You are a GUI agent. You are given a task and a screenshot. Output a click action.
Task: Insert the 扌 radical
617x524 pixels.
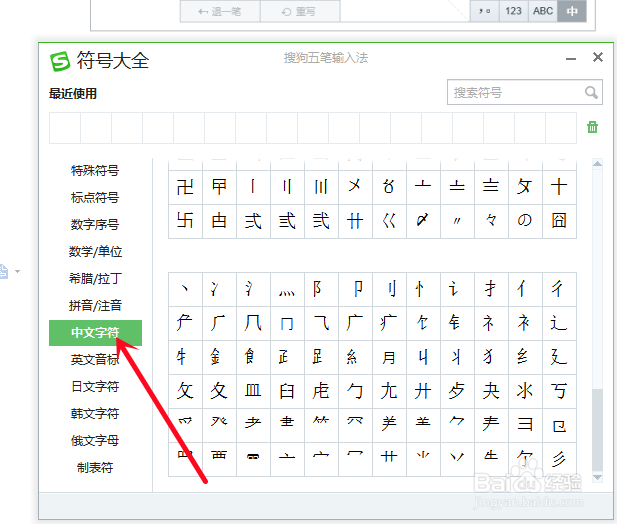click(491, 289)
